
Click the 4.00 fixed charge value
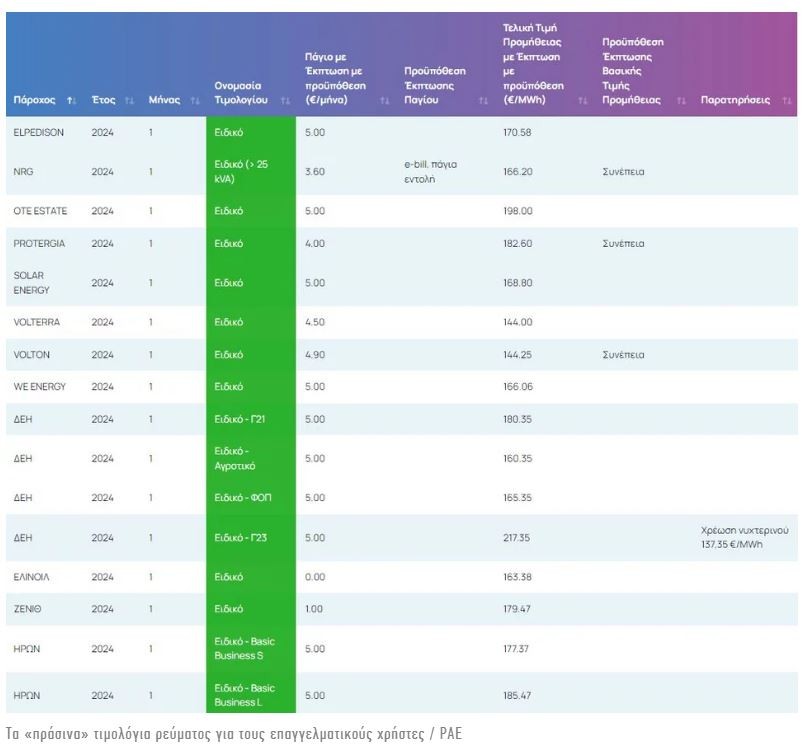(315, 243)
